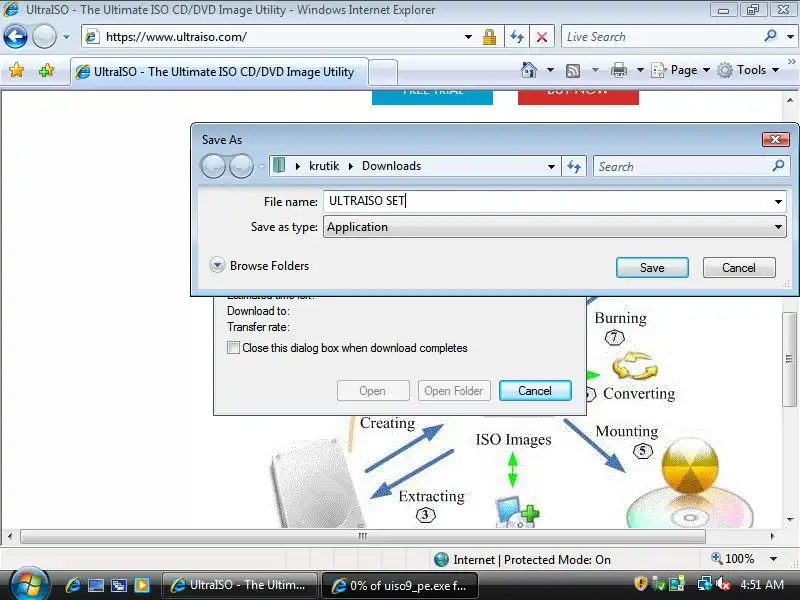
Task: Click Cancel in the download dialog
Action: tap(535, 390)
